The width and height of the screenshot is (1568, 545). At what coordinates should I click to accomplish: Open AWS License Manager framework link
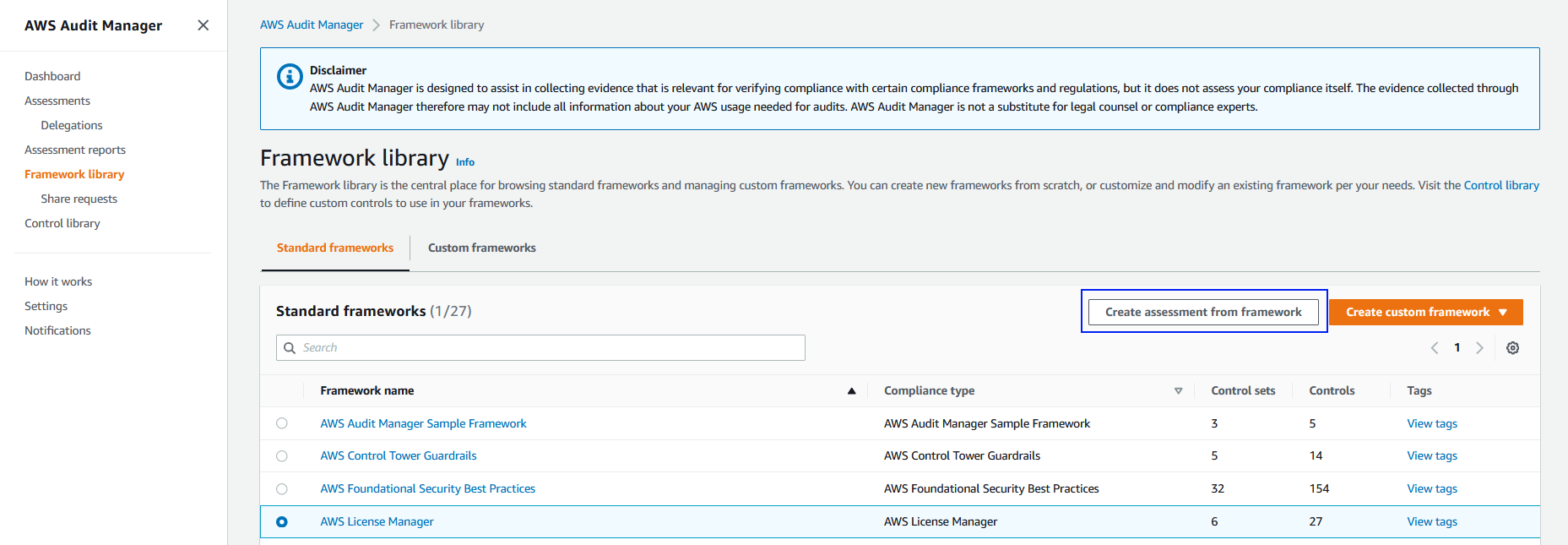point(377,521)
